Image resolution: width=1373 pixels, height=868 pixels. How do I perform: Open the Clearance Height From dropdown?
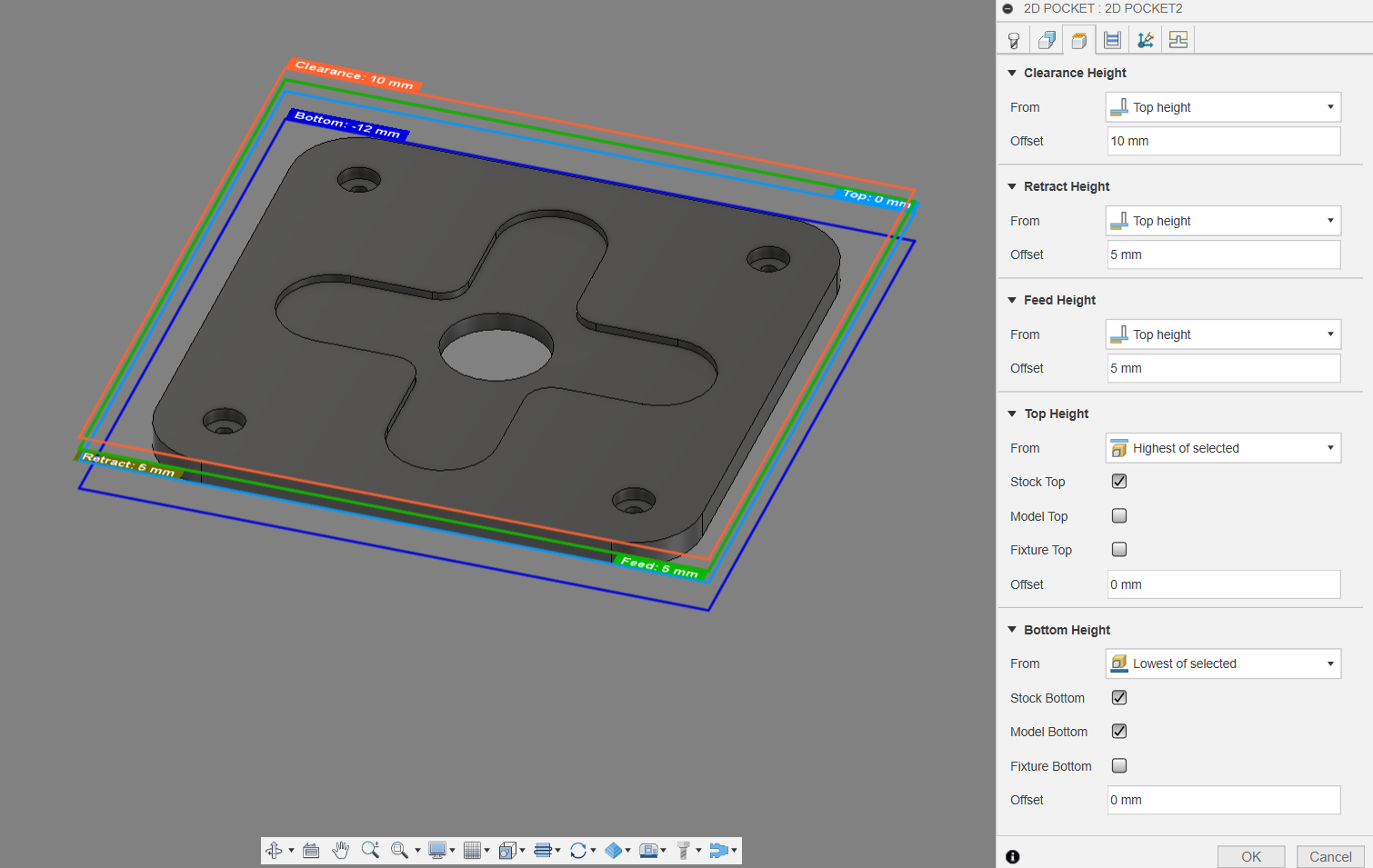1223,107
